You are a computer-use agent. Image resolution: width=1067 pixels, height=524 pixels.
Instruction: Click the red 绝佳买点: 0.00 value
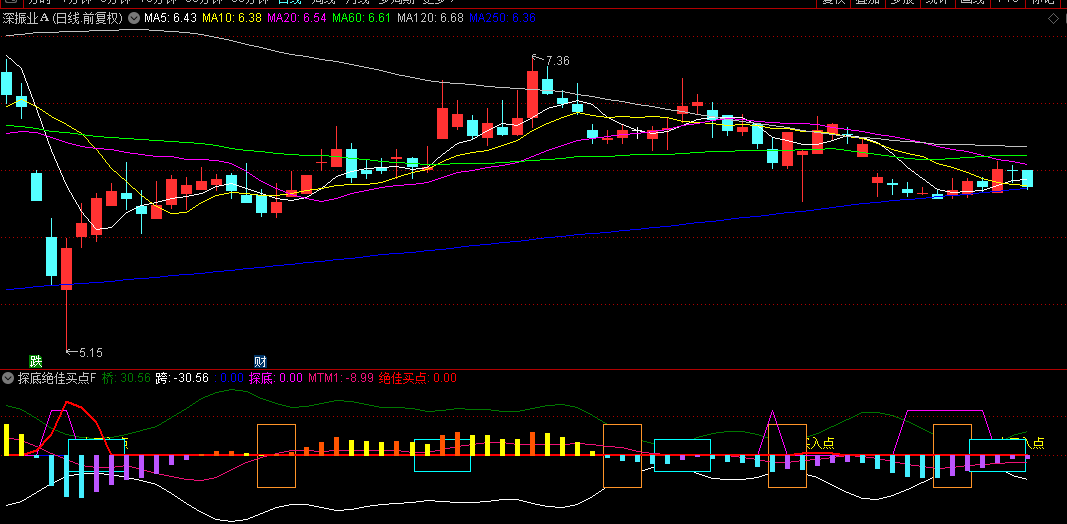click(418, 378)
